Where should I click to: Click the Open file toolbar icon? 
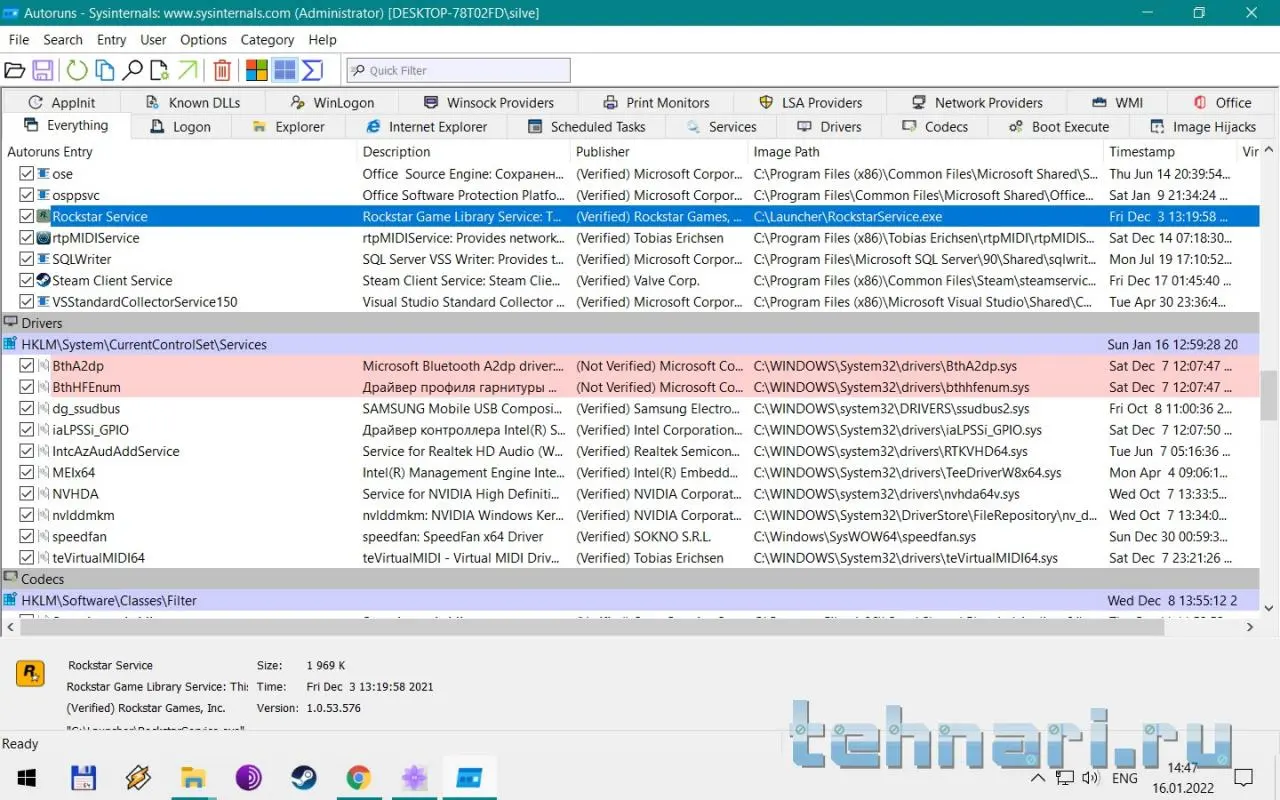pos(15,70)
